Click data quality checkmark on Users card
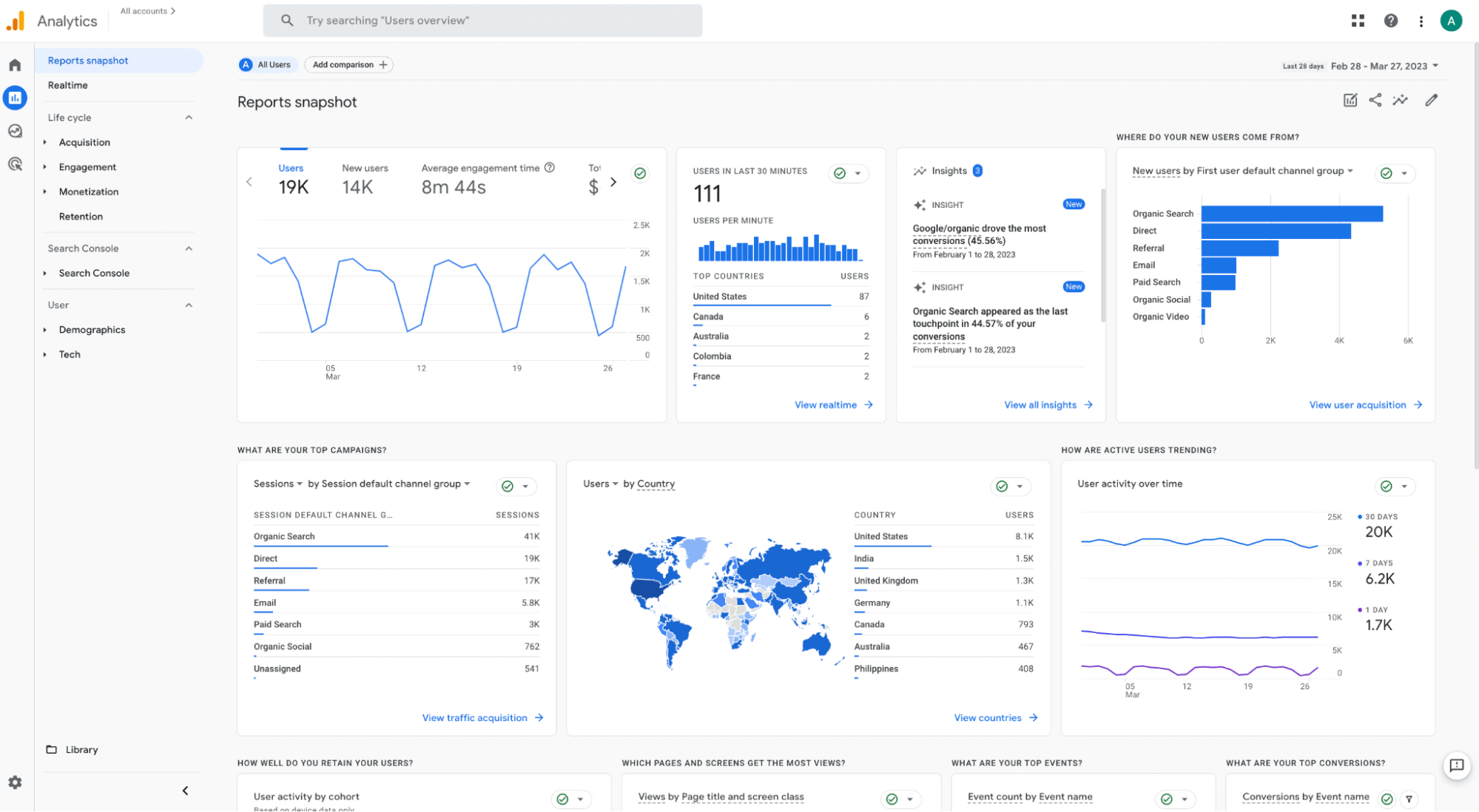Viewport: 1479px width, 812px height. pyautogui.click(x=640, y=173)
